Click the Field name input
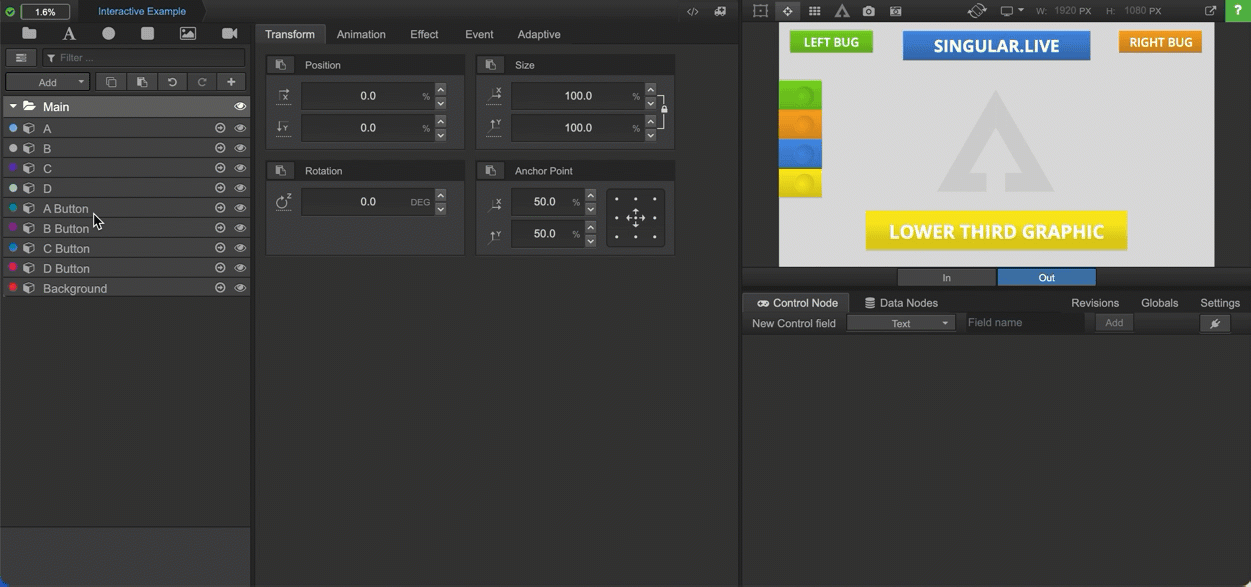The height and width of the screenshot is (587, 1251). tap(1023, 323)
